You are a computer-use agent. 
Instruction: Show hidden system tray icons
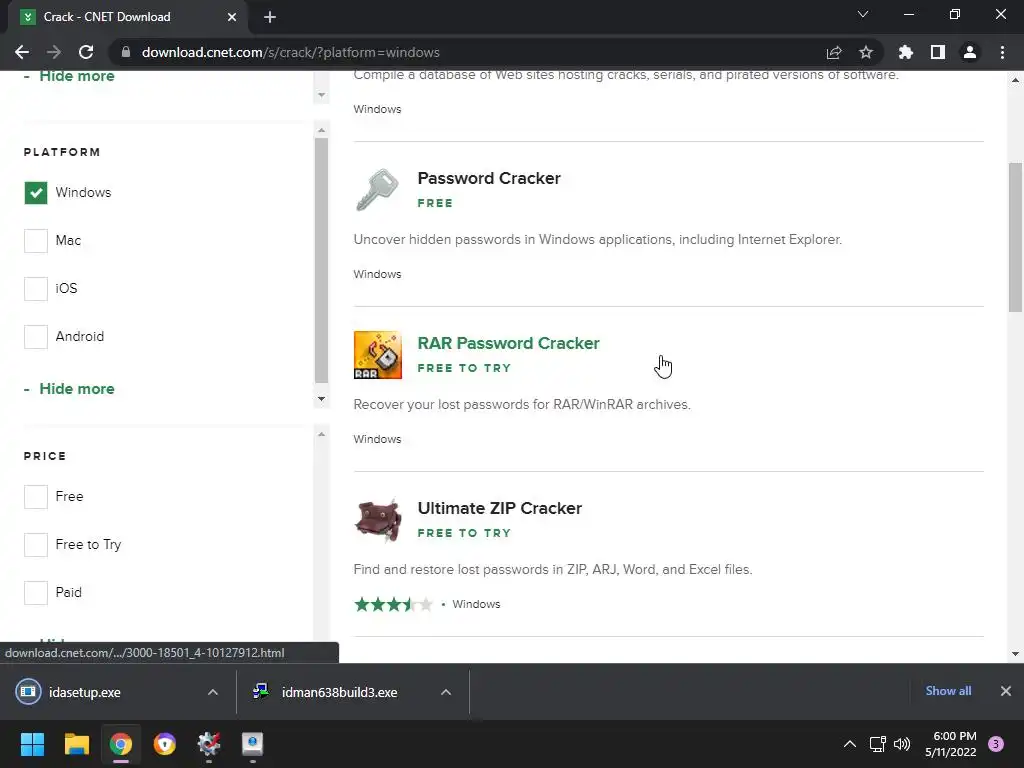tap(850, 744)
